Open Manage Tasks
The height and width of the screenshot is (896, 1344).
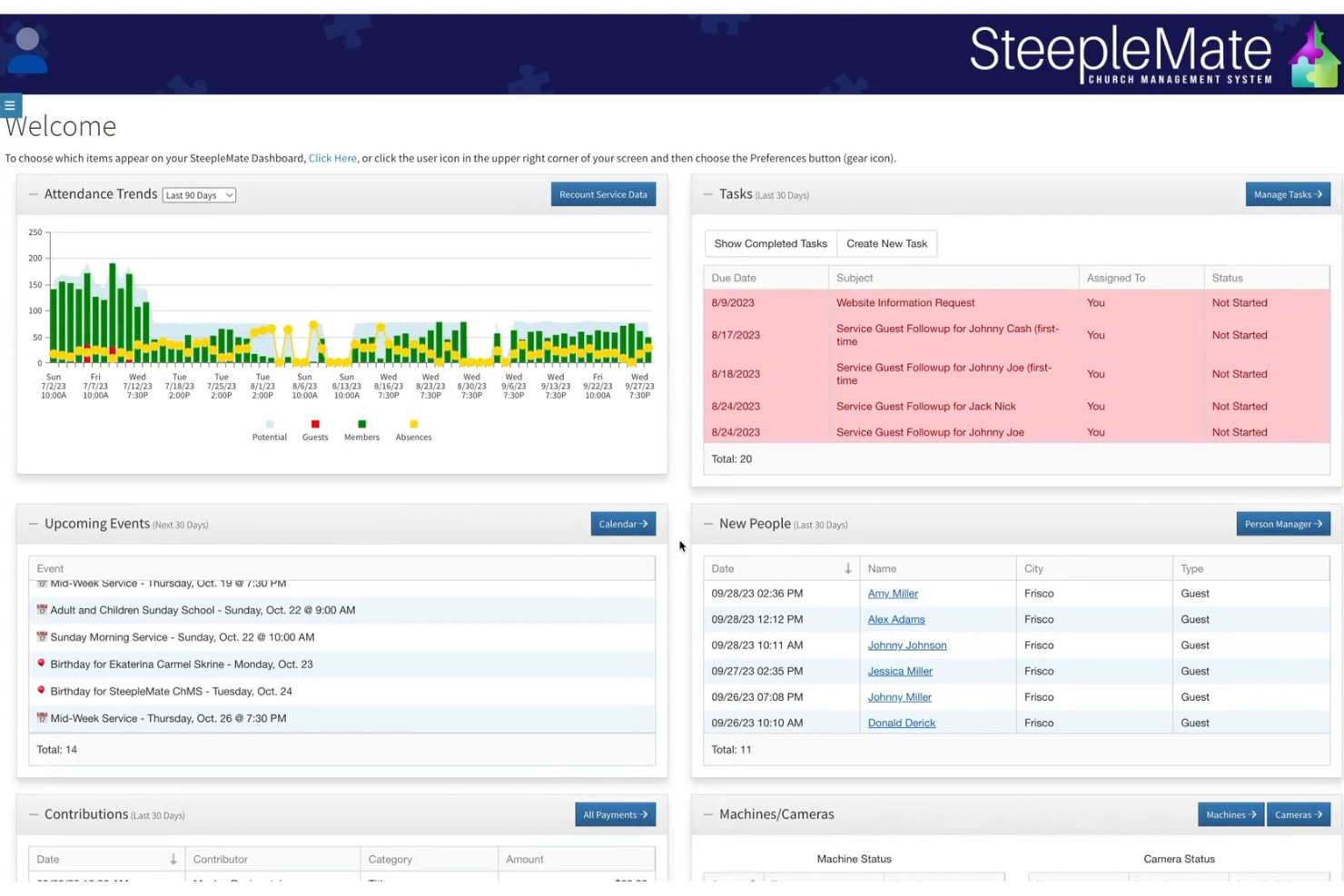point(1288,194)
